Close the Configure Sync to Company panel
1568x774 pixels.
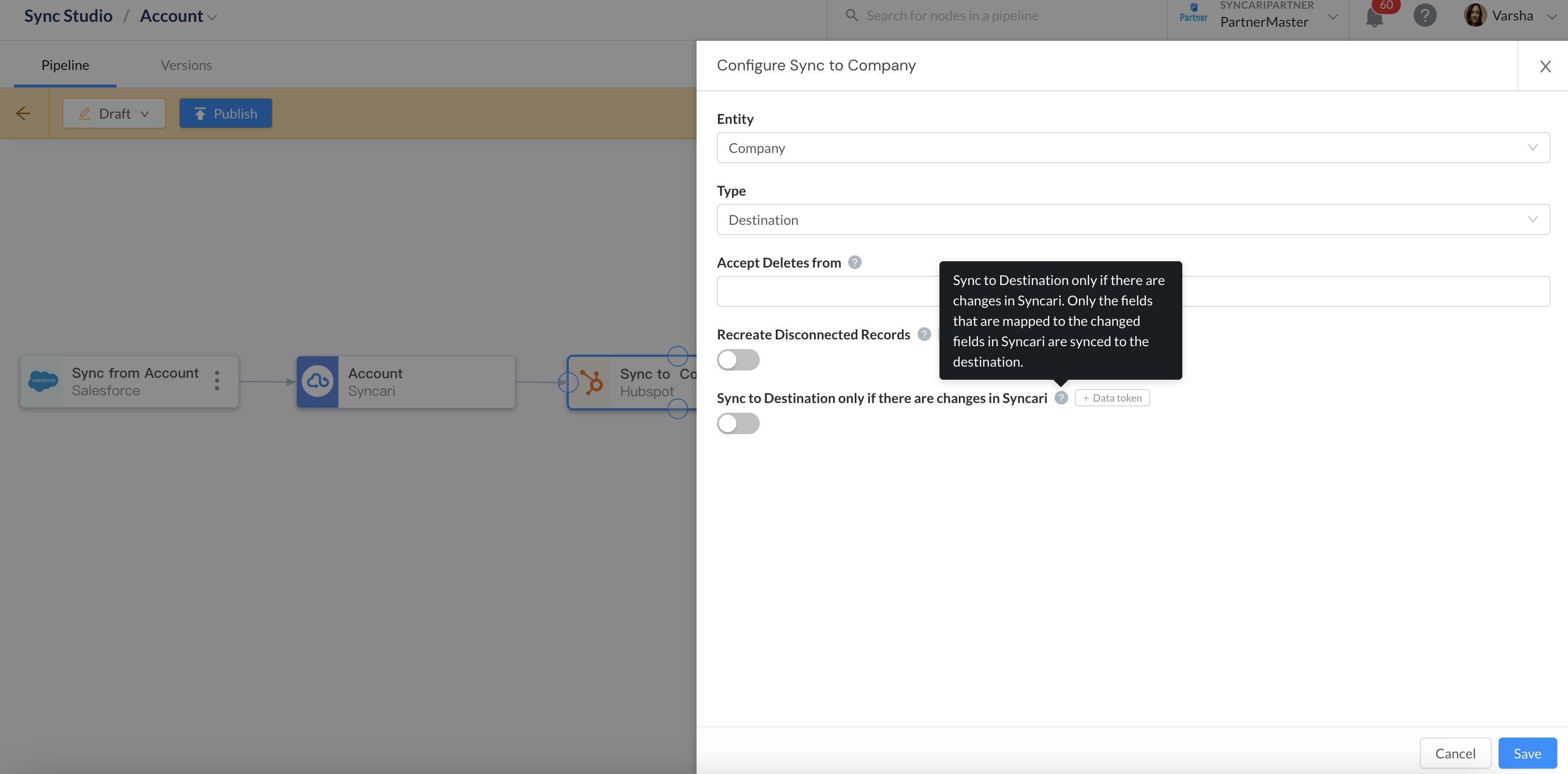1545,67
